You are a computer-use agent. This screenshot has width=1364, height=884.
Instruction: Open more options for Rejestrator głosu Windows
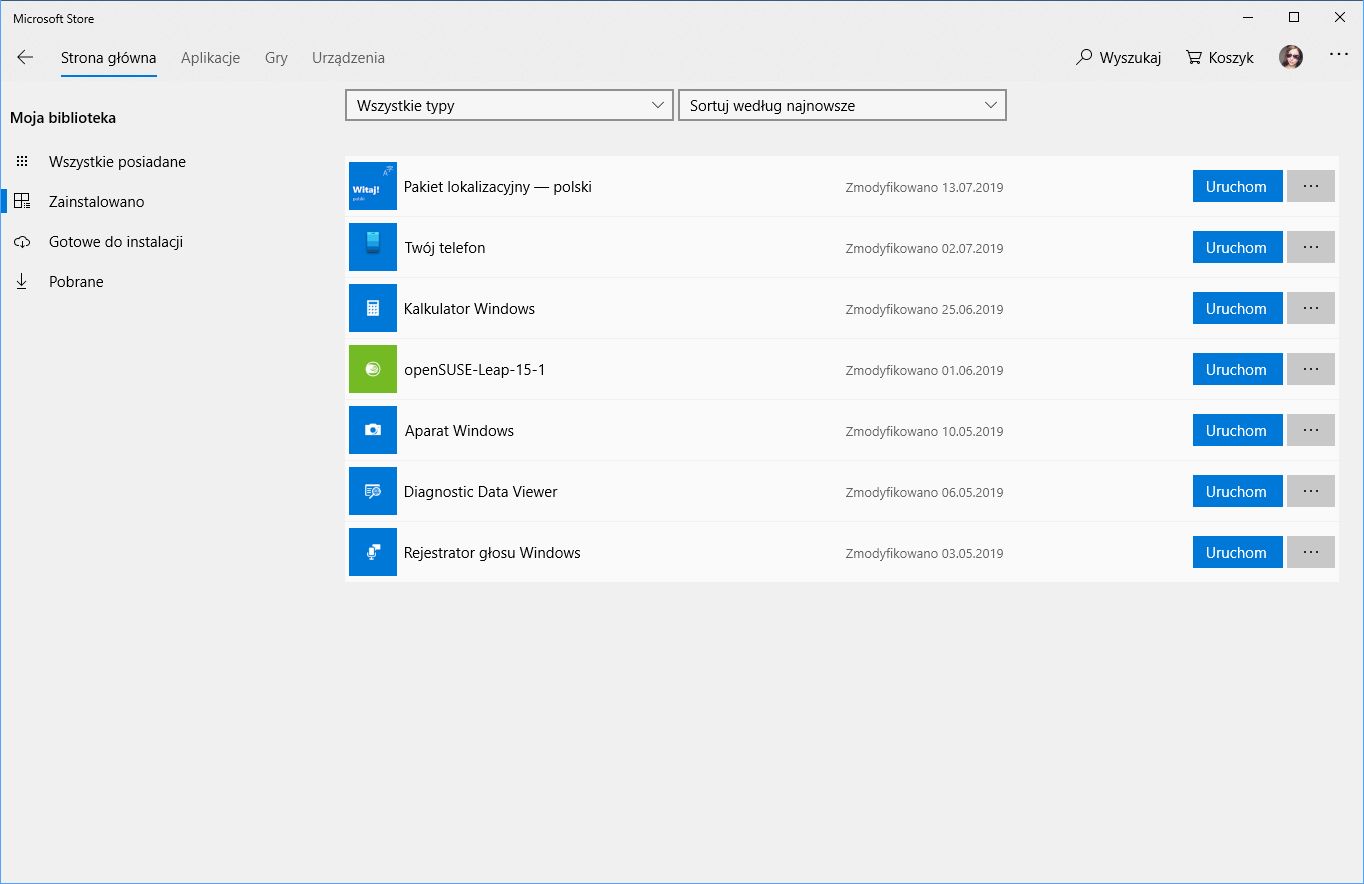[x=1311, y=552]
